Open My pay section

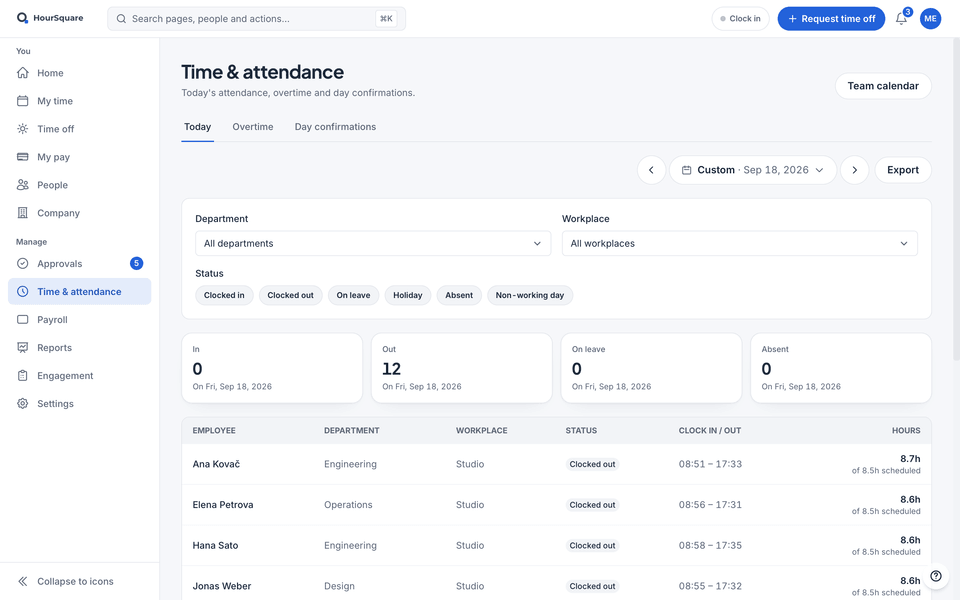pos(80,157)
